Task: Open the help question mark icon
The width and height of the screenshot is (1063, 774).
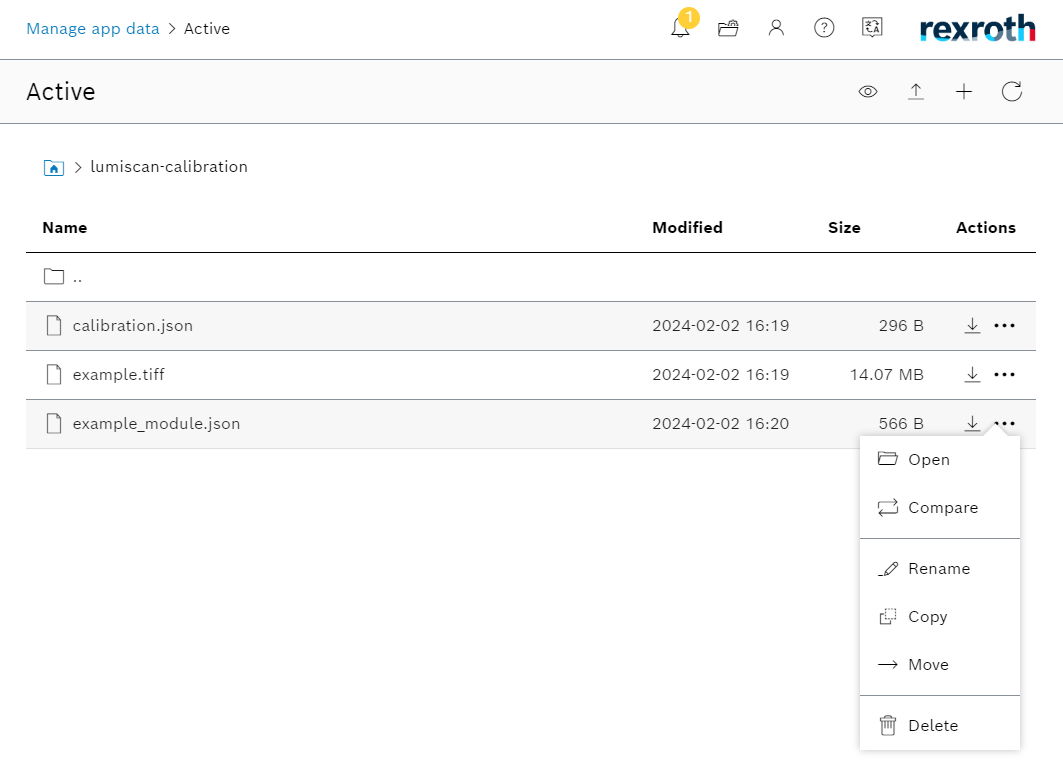Action: click(824, 28)
